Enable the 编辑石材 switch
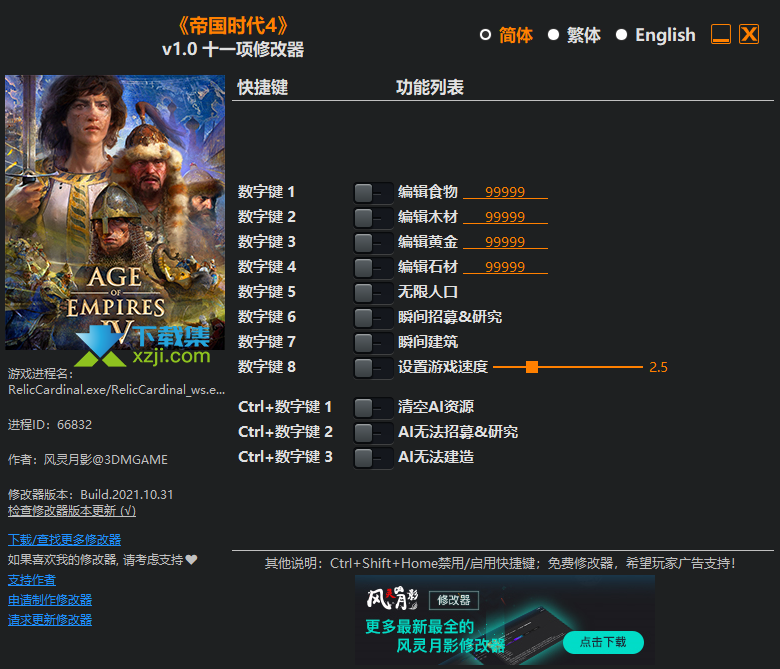Image resolution: width=780 pixels, height=669 pixels. point(373,268)
